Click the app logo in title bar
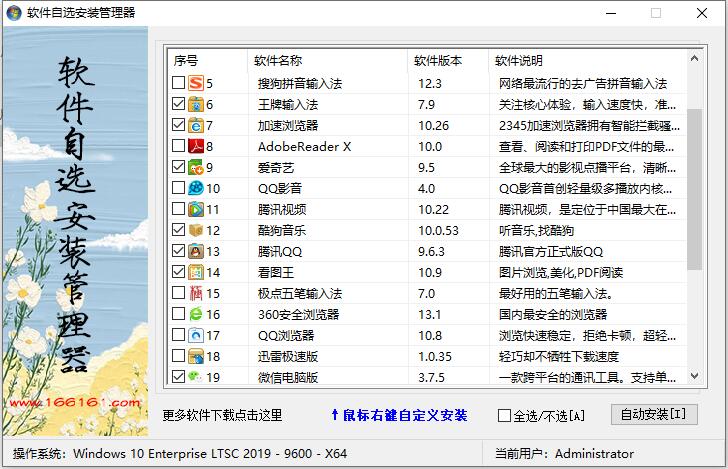 click(13, 13)
